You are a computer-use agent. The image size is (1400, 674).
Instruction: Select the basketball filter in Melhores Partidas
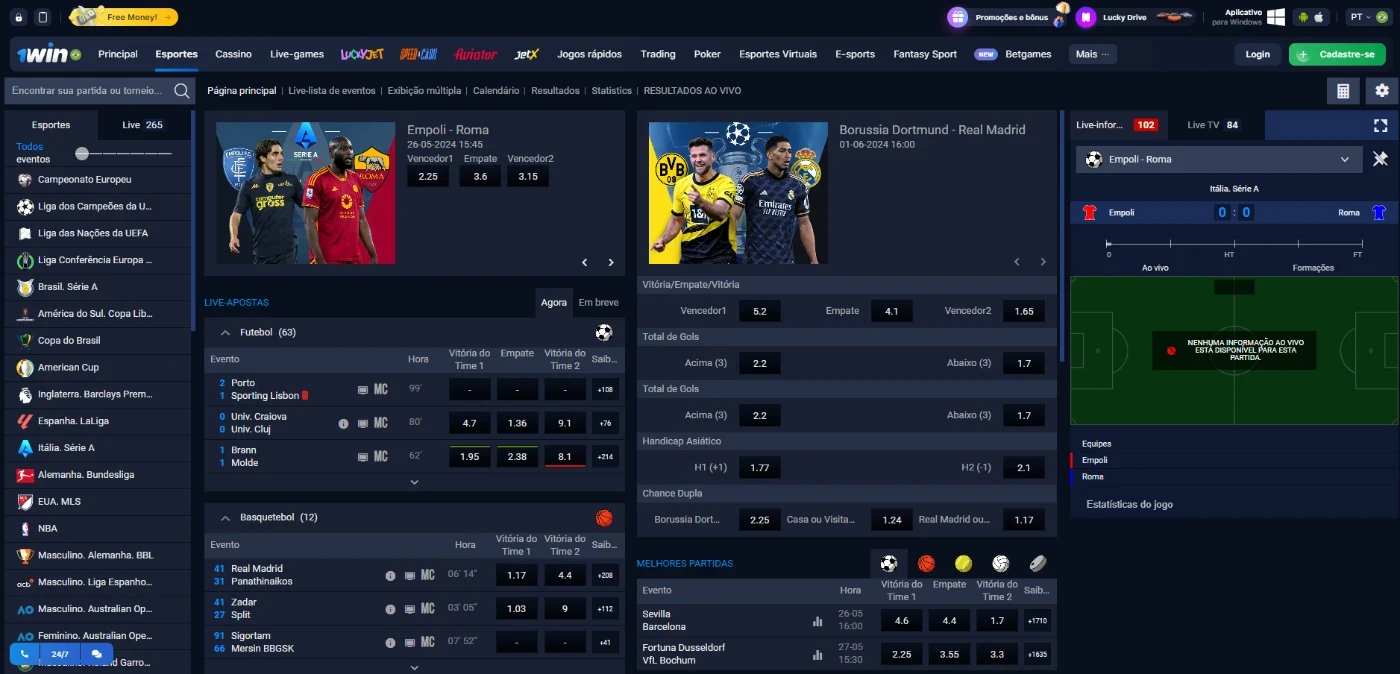pyautogui.click(x=926, y=563)
